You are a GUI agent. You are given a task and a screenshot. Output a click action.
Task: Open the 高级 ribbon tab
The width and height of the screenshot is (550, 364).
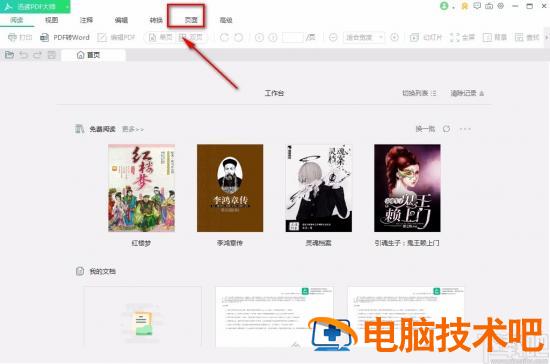coord(226,20)
